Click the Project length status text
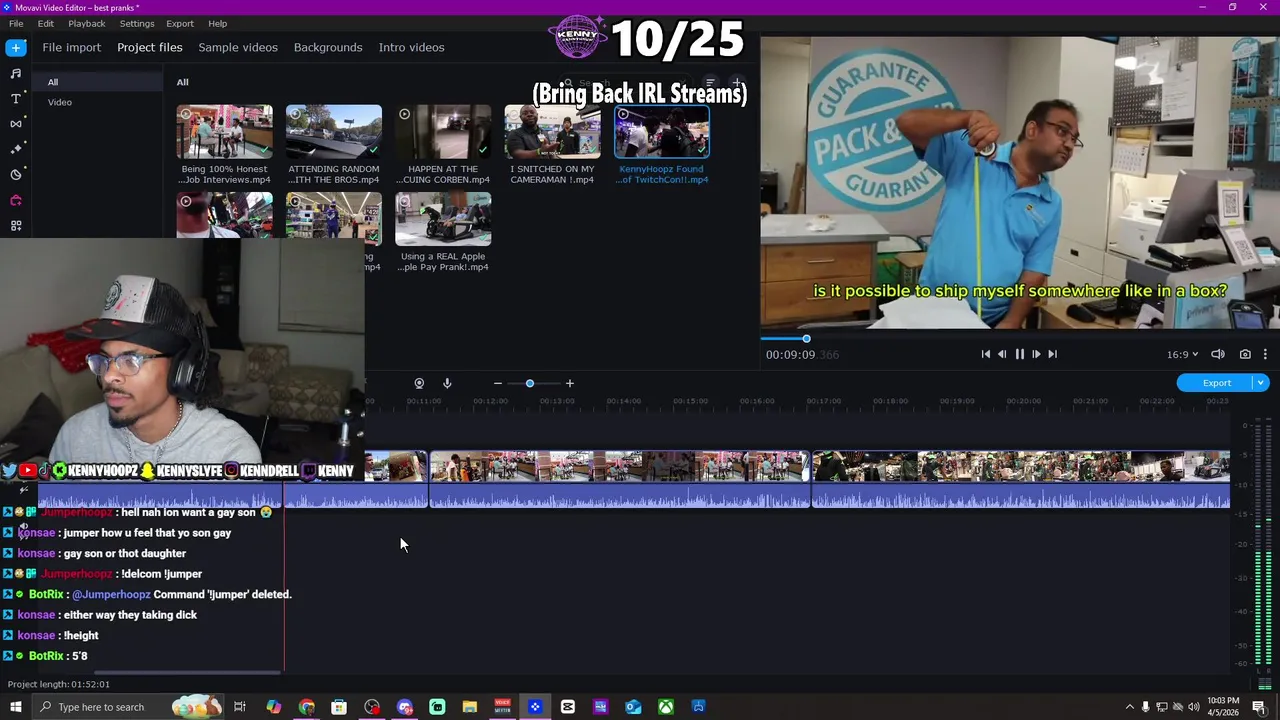The image size is (1280, 720). pos(59,684)
